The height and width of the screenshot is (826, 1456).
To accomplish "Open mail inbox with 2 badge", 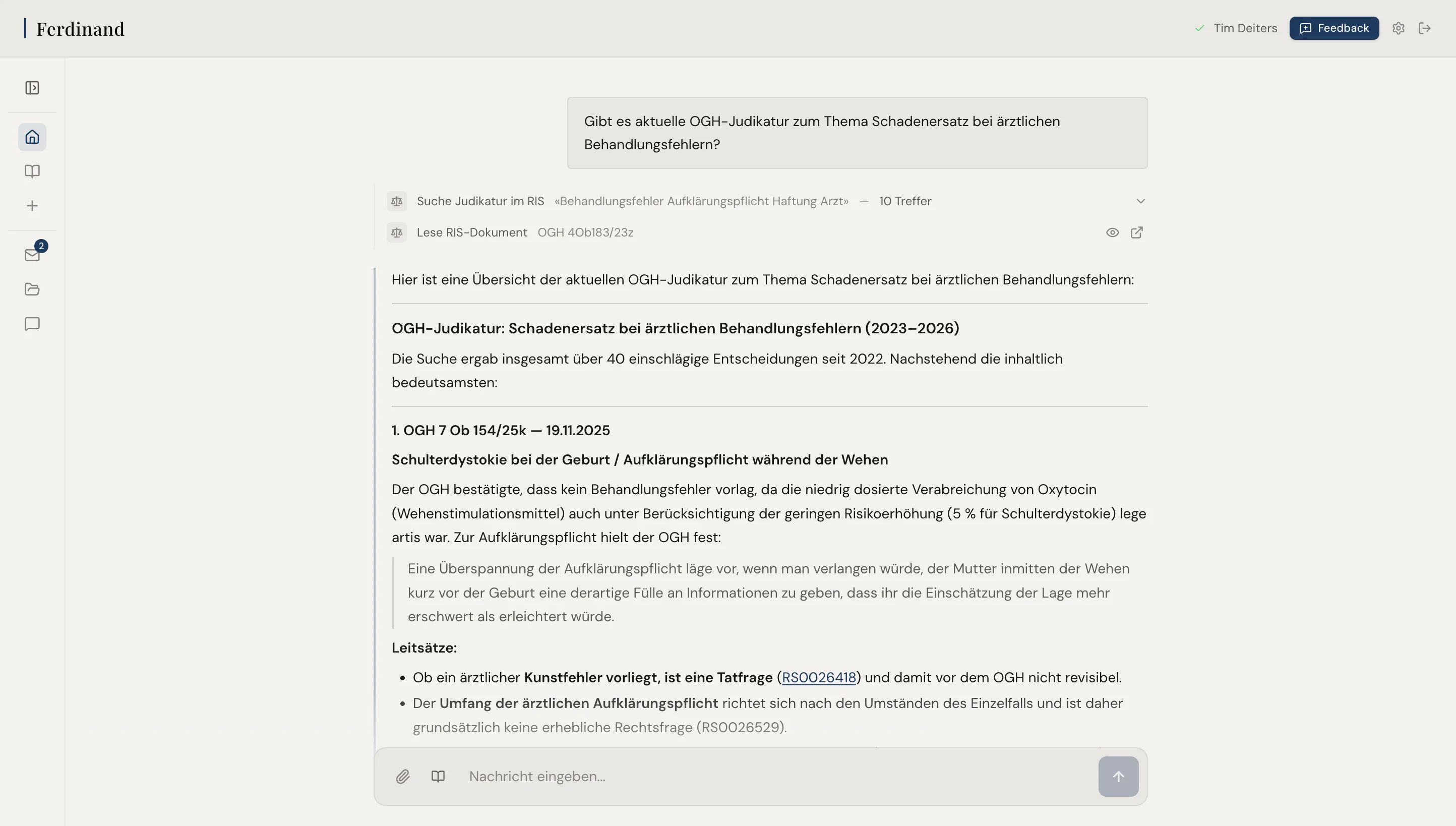I will pyautogui.click(x=32, y=255).
